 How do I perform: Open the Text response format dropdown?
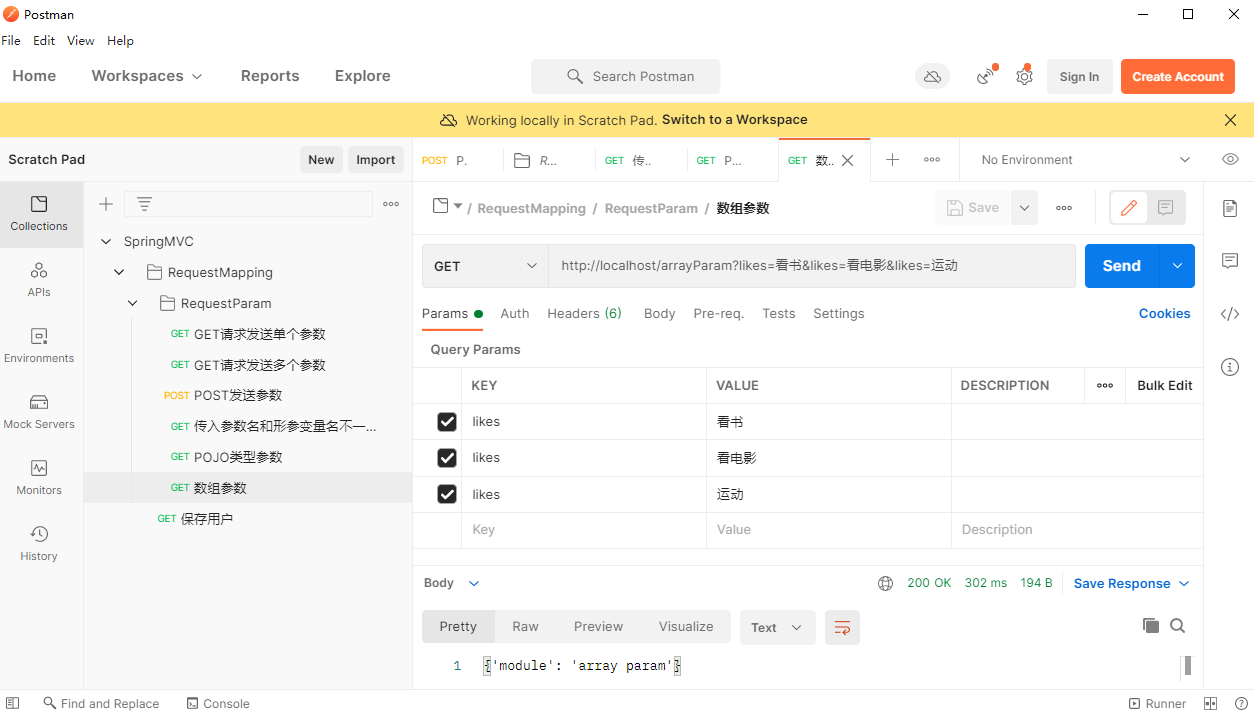click(777, 627)
